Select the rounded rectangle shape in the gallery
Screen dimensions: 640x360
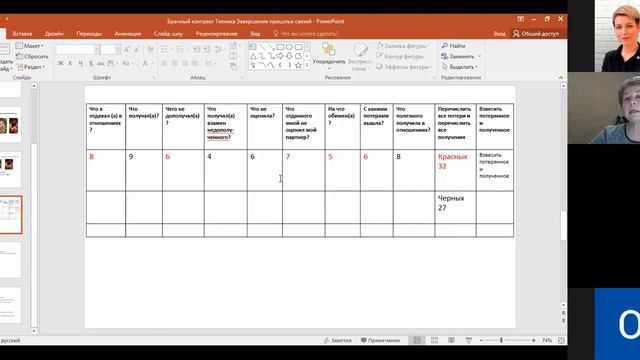click(x=298, y=47)
